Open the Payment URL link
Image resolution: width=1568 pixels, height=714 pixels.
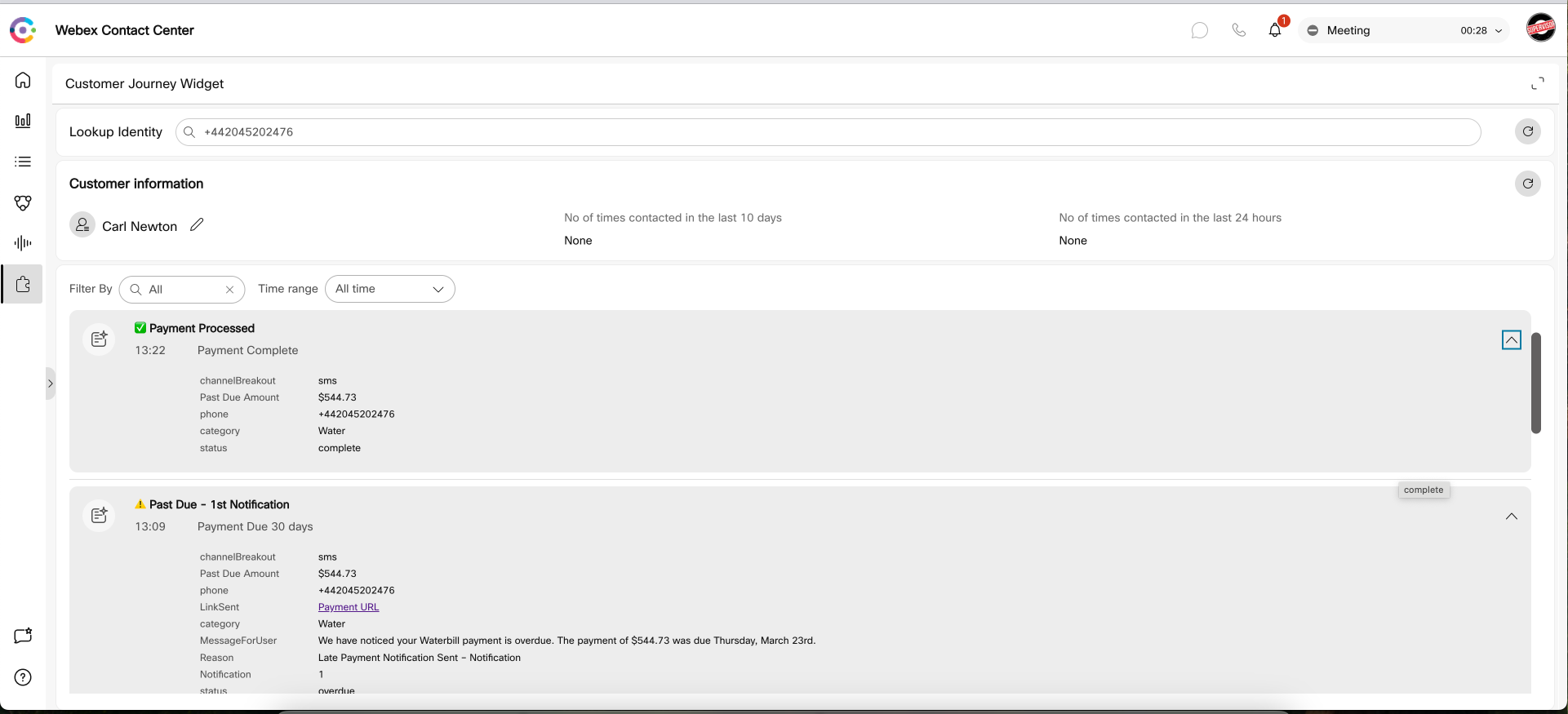click(x=349, y=607)
